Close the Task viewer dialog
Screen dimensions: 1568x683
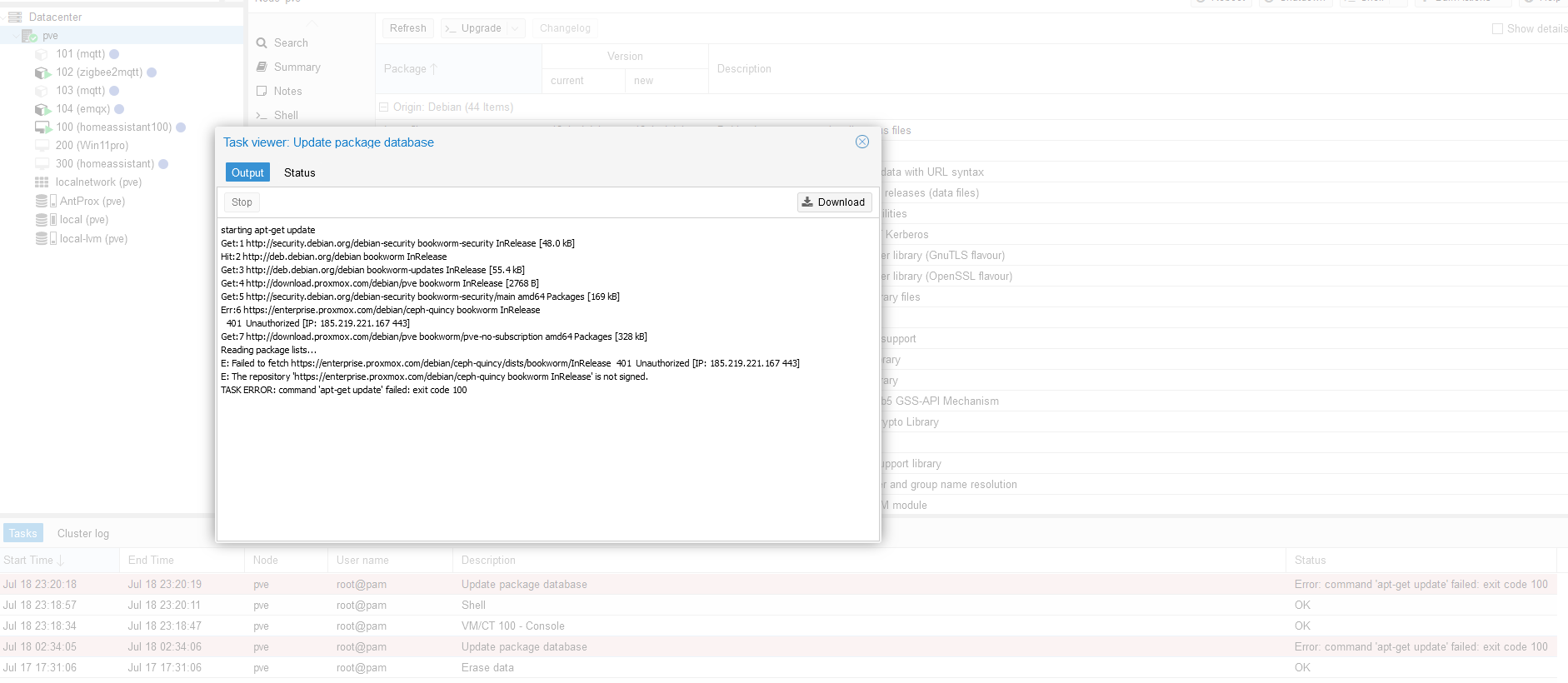point(862,142)
